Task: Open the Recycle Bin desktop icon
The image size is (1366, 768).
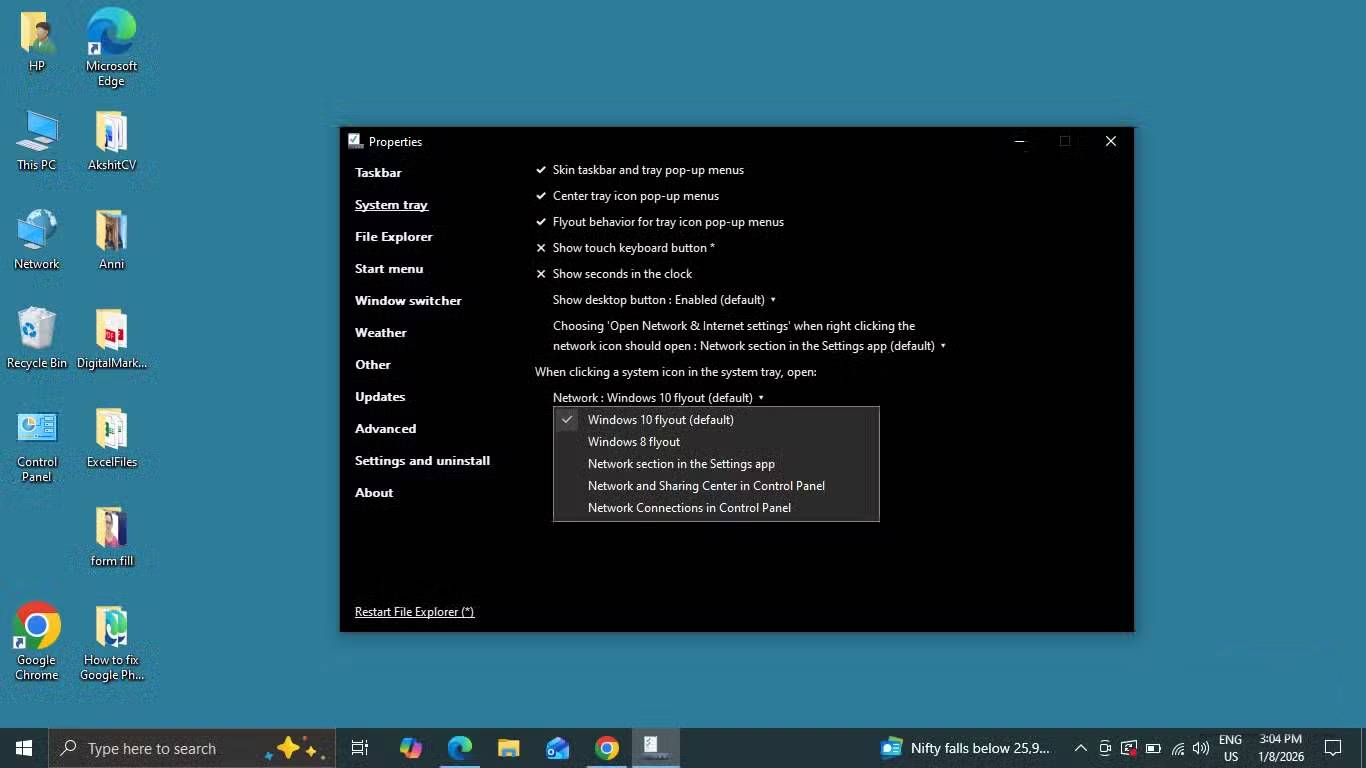Action: click(37, 338)
